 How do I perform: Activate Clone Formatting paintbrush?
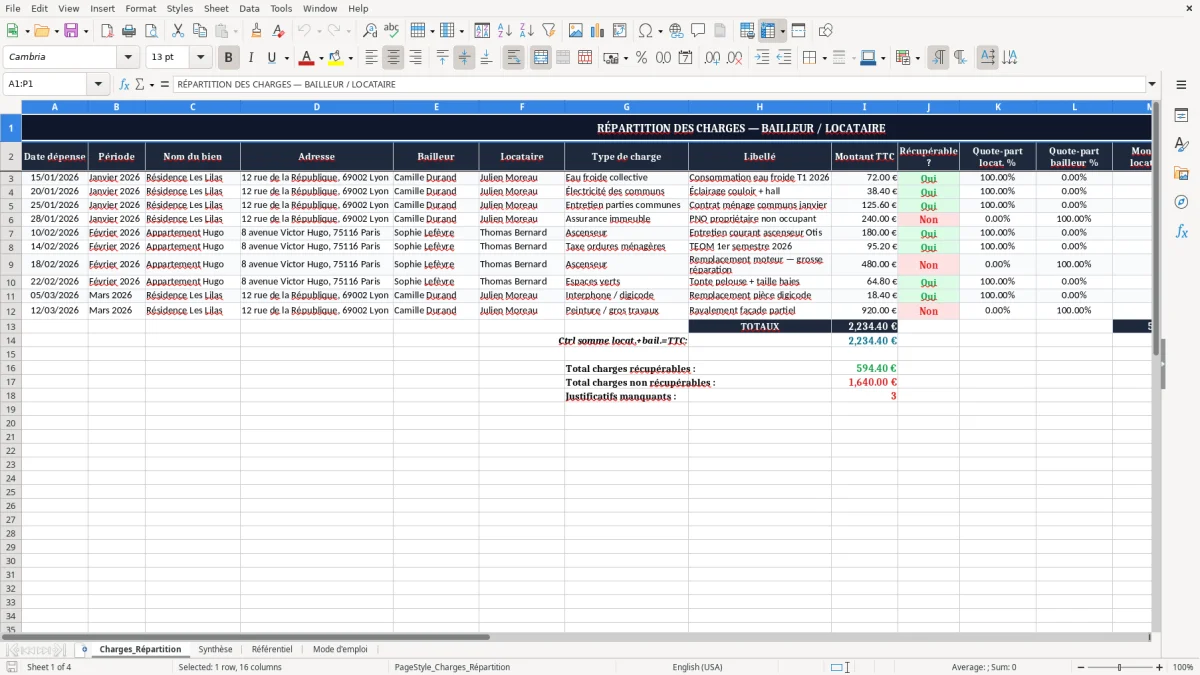pos(256,31)
